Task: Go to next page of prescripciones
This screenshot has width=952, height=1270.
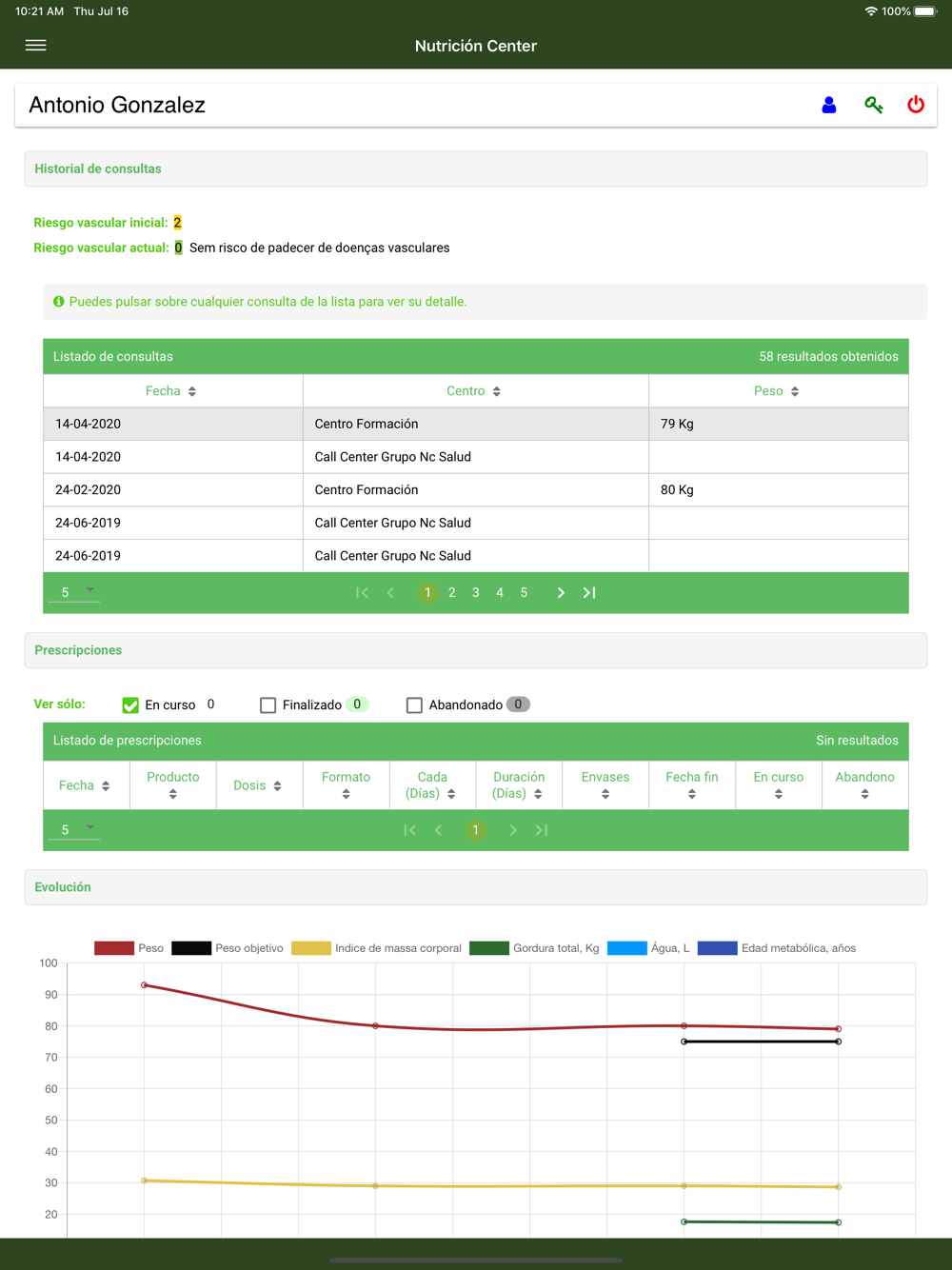Action: [x=513, y=830]
